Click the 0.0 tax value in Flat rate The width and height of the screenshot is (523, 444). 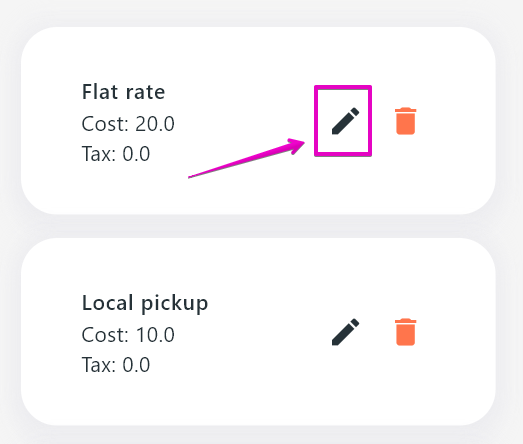coord(136,154)
